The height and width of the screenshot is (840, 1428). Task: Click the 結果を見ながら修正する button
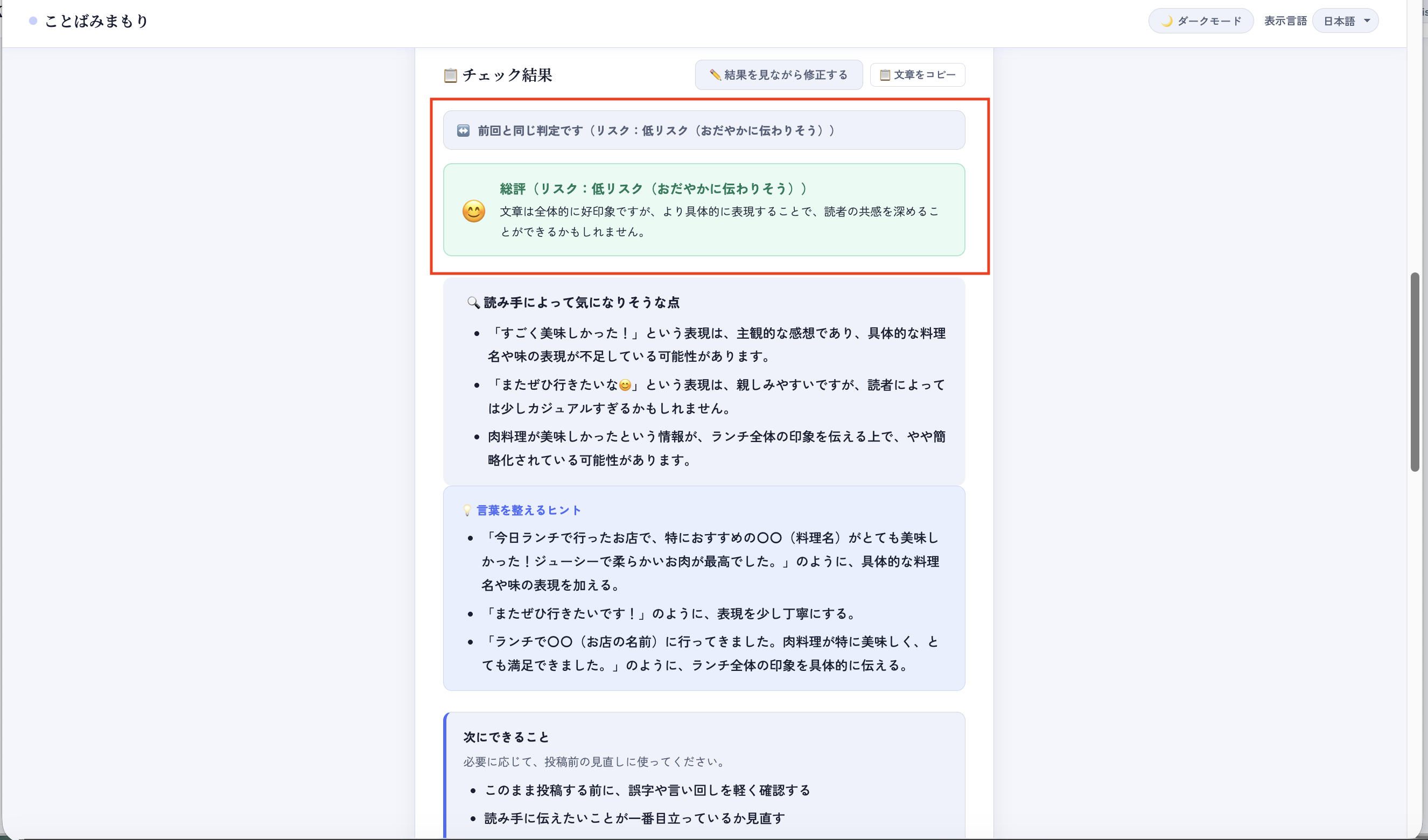(779, 75)
